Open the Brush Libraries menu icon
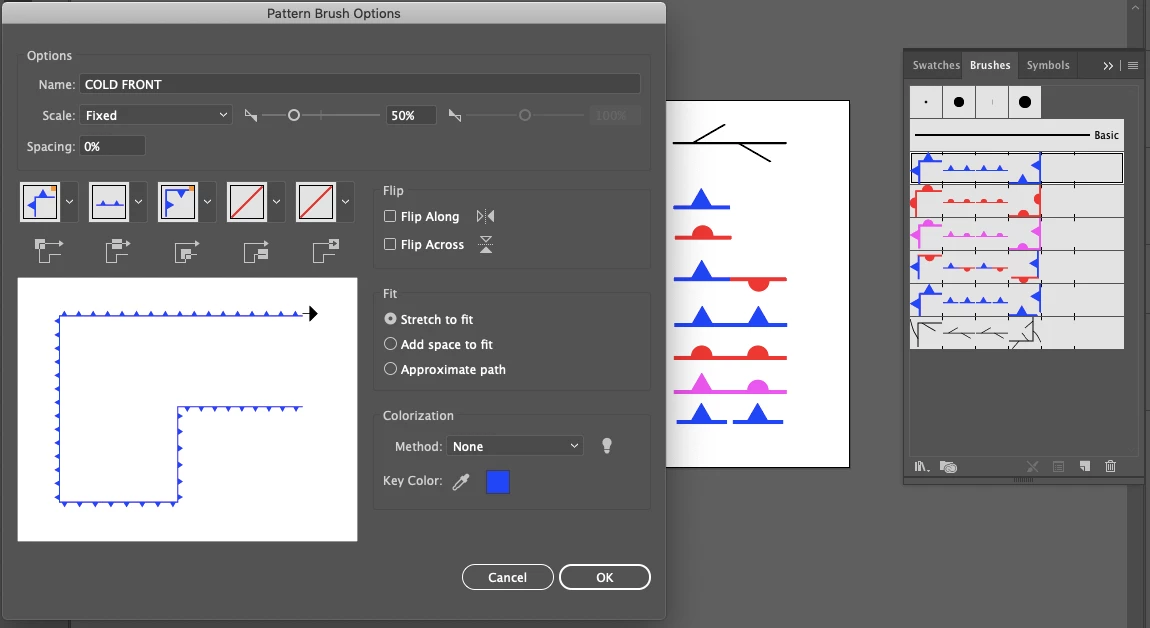 (x=922, y=467)
